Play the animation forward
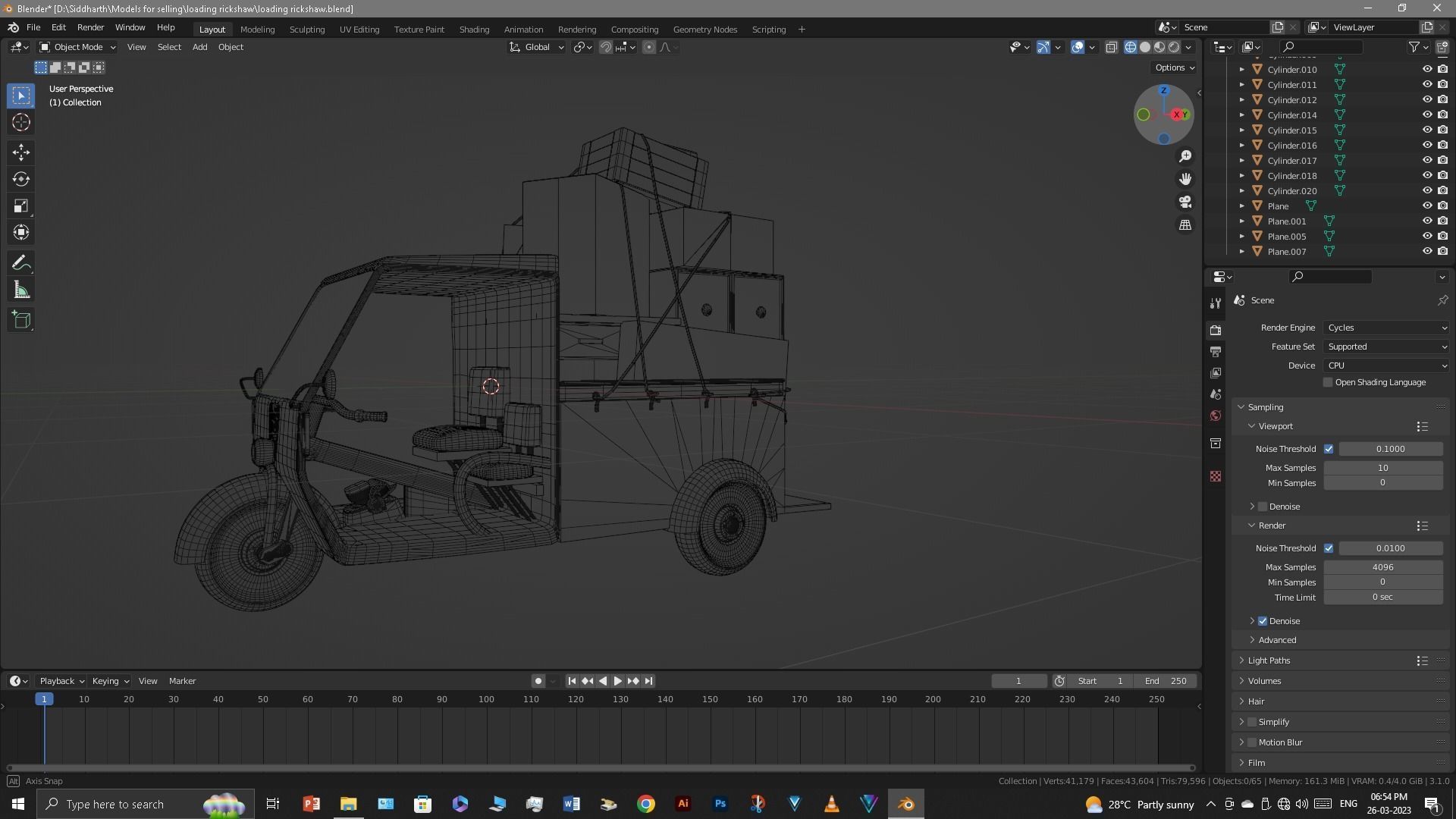1456x819 pixels. point(618,681)
